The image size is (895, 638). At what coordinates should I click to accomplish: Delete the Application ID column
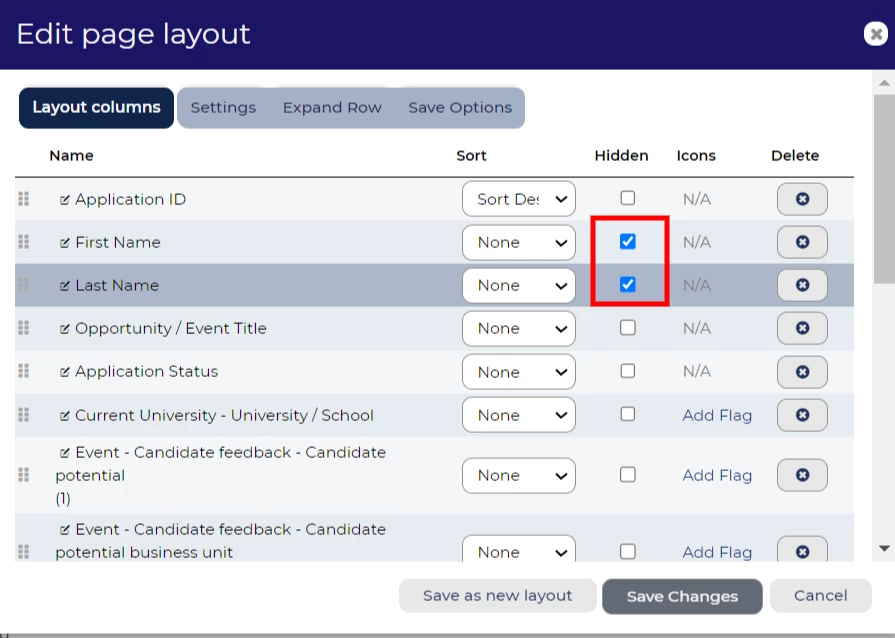click(802, 199)
